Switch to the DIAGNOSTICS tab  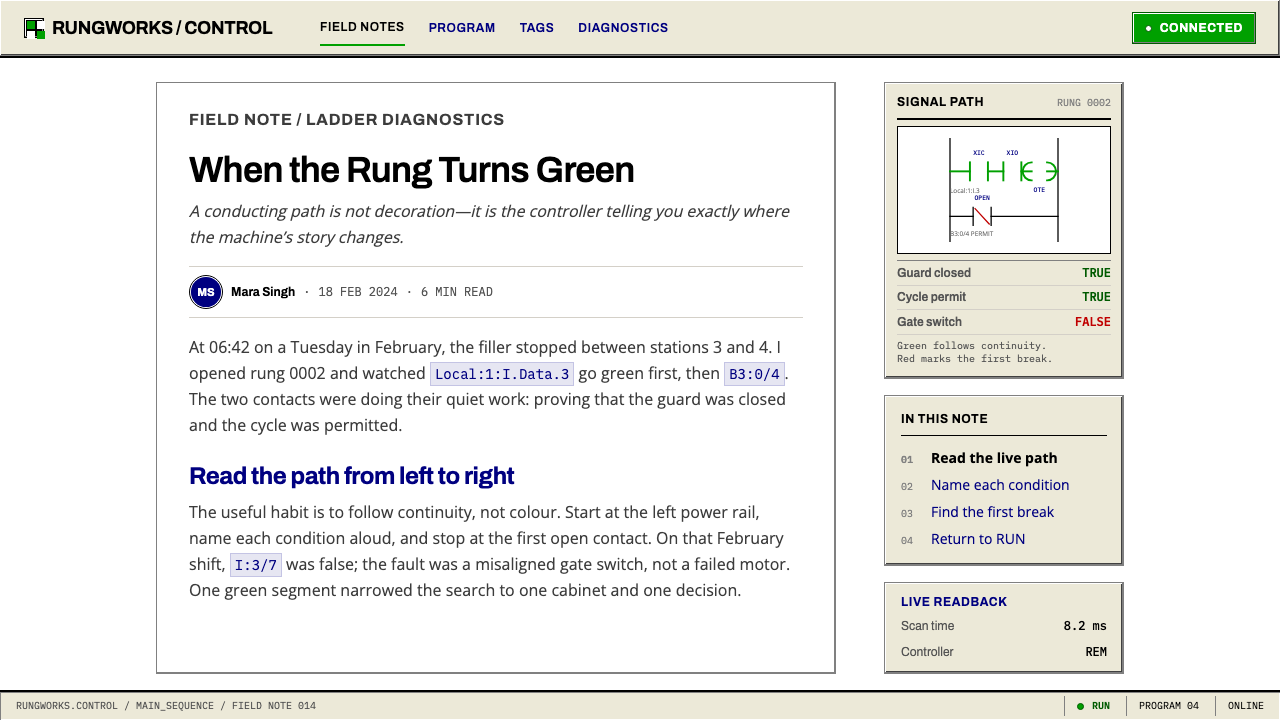[x=623, y=28]
